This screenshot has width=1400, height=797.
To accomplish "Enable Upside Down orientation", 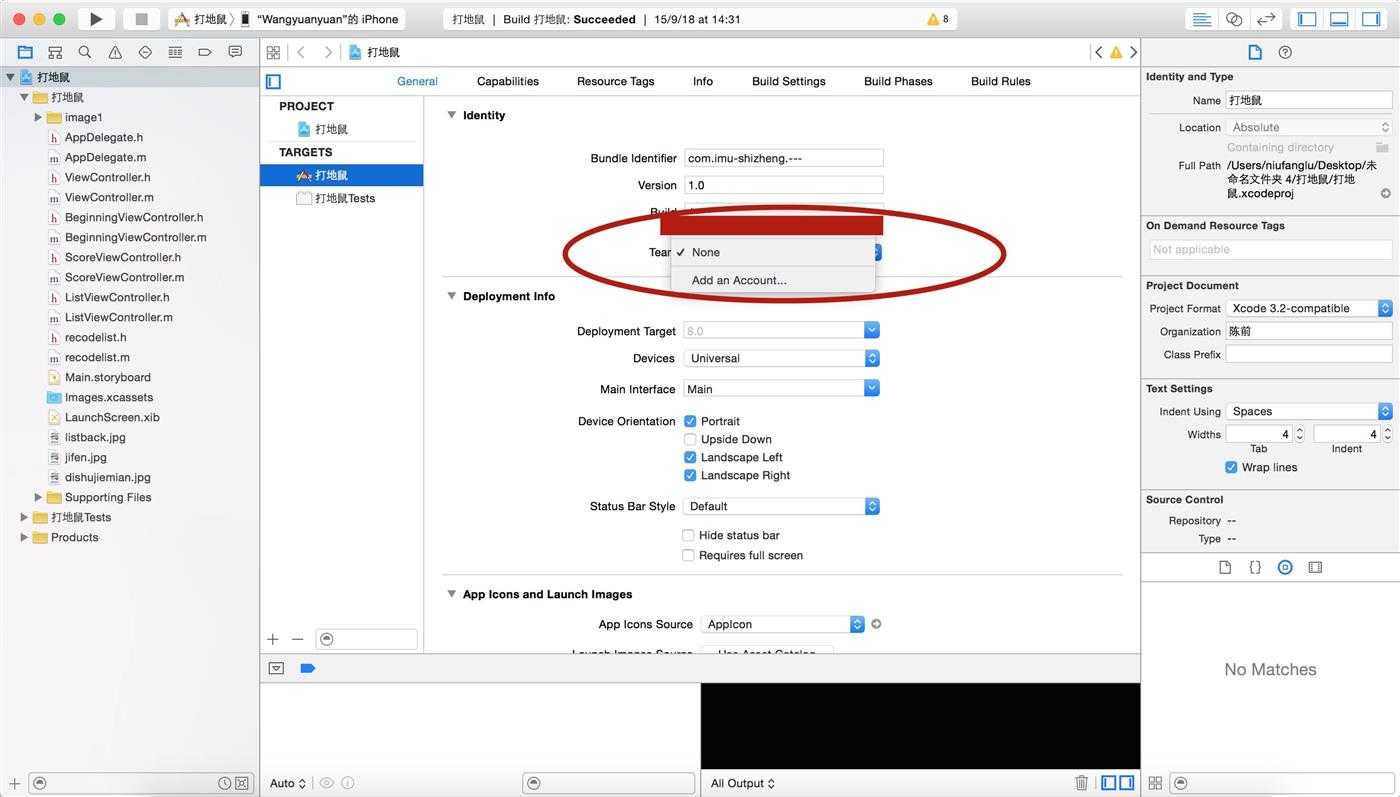I will click(x=689, y=439).
